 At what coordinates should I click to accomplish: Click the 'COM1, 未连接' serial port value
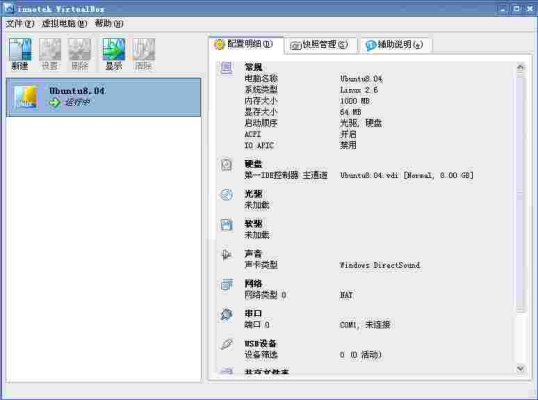pos(365,325)
